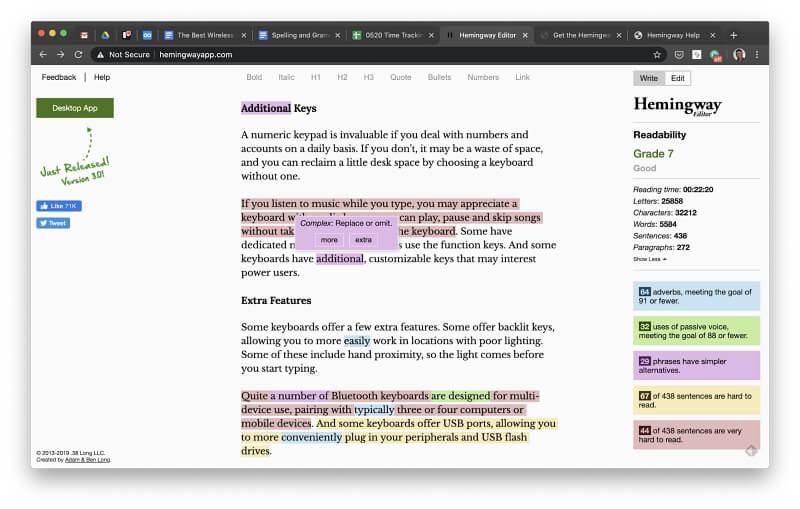The image size is (800, 509).
Task: Click the highlighted adverb 'typically'
Action: point(374,410)
